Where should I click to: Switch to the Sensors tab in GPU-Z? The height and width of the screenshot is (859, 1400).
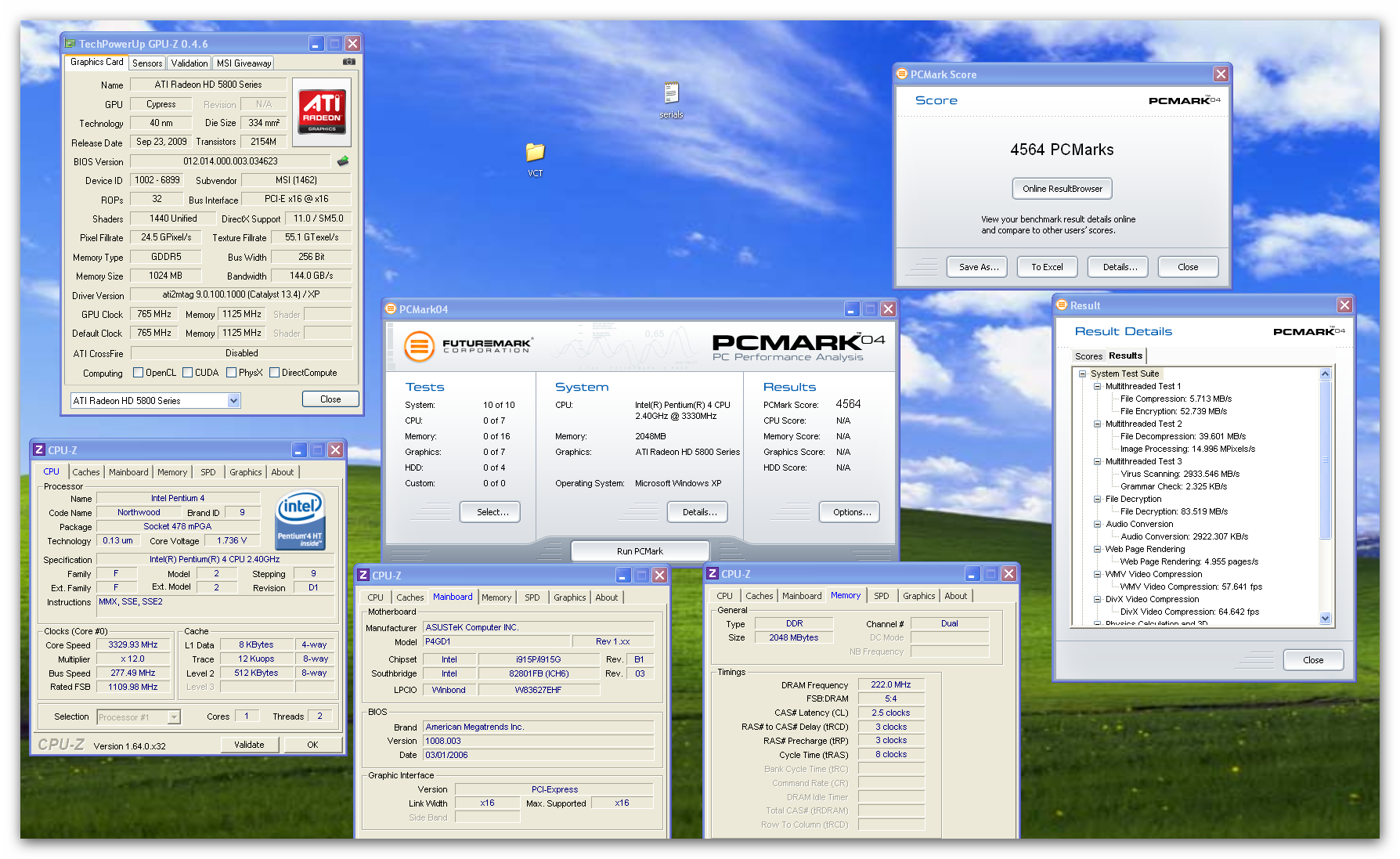(147, 63)
